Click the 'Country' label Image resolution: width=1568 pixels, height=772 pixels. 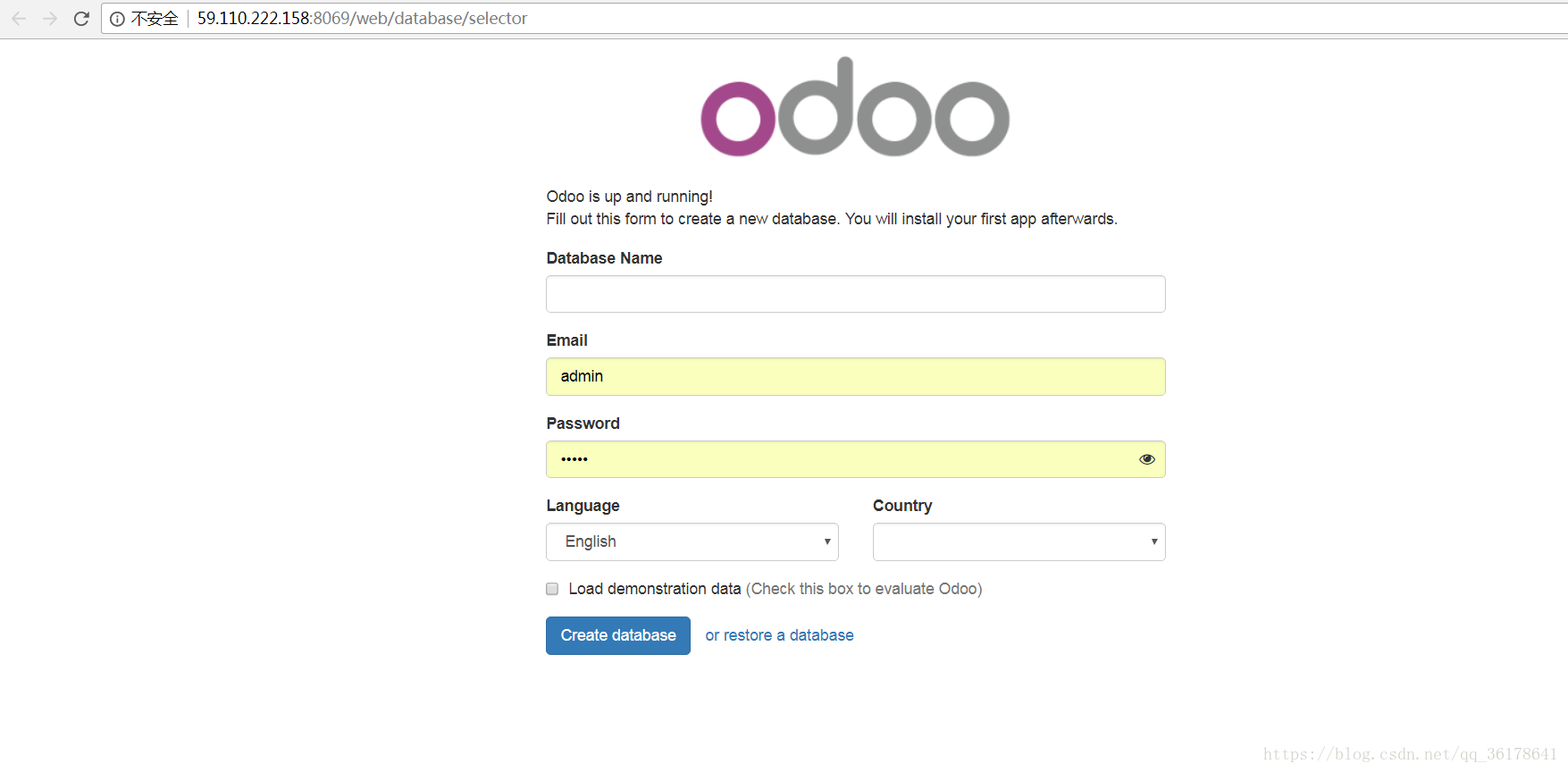(x=902, y=506)
